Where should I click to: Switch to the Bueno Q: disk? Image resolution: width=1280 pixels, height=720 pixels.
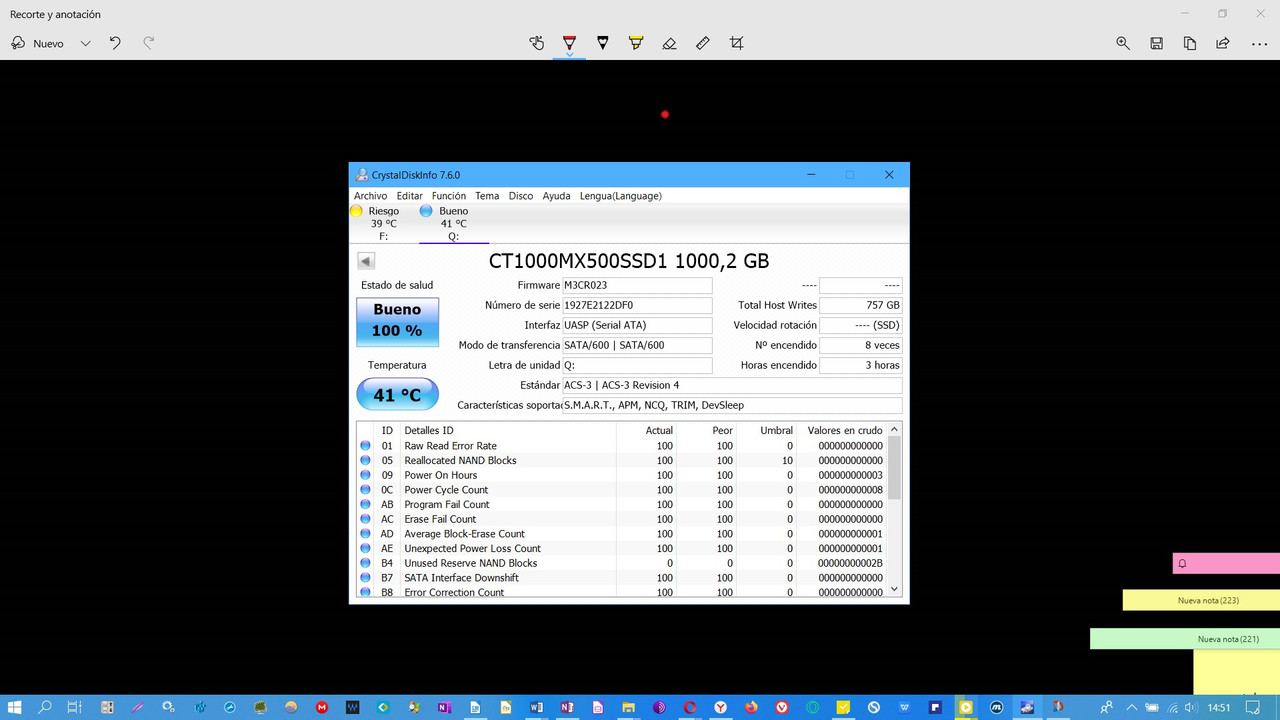point(453,224)
